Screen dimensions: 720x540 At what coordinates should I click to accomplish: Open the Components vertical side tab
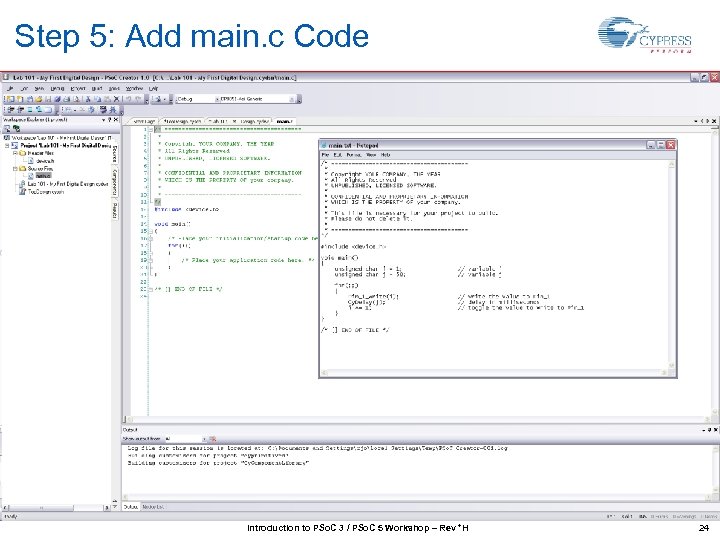click(115, 182)
